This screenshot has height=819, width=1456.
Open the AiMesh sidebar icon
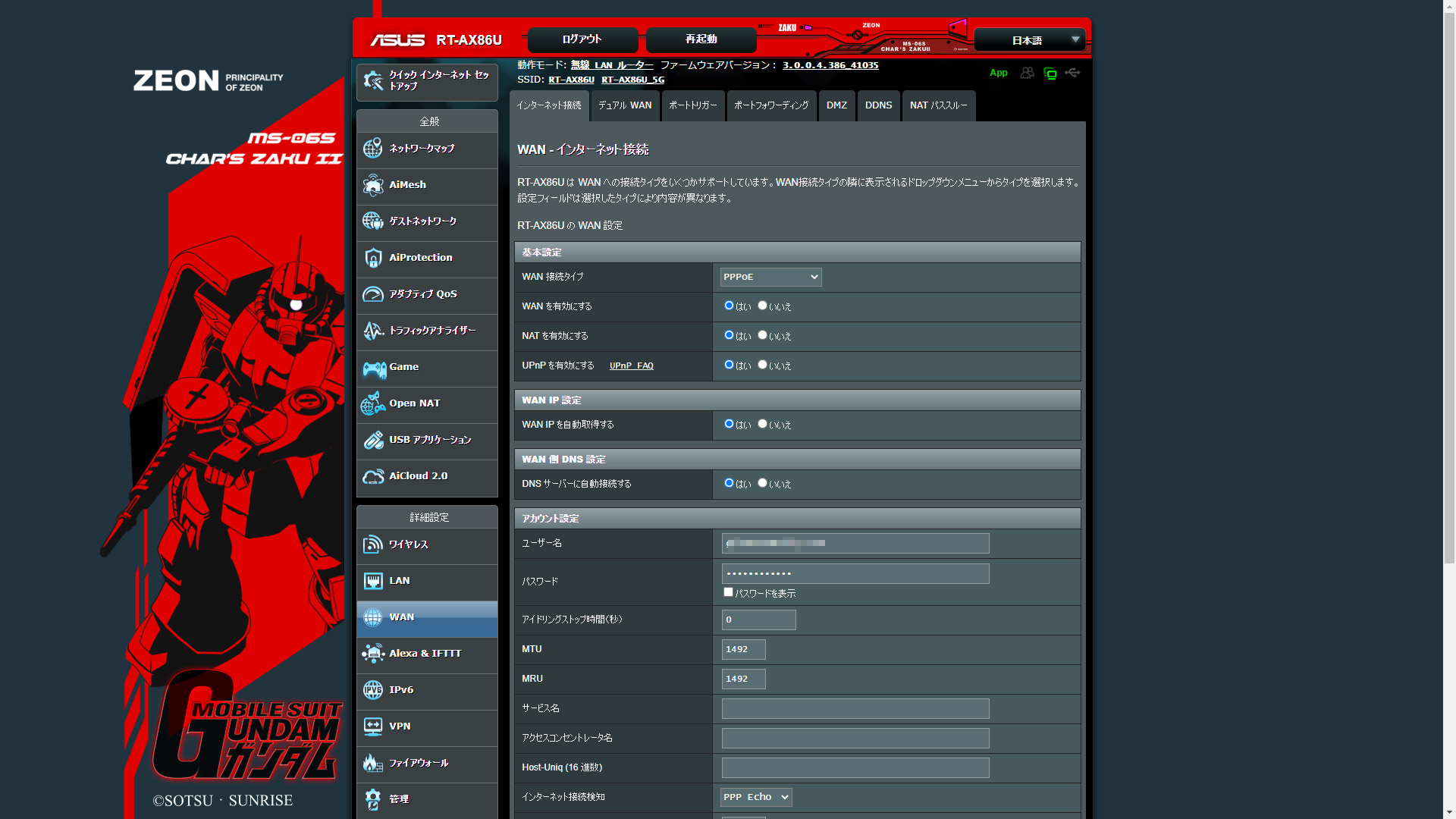372,185
